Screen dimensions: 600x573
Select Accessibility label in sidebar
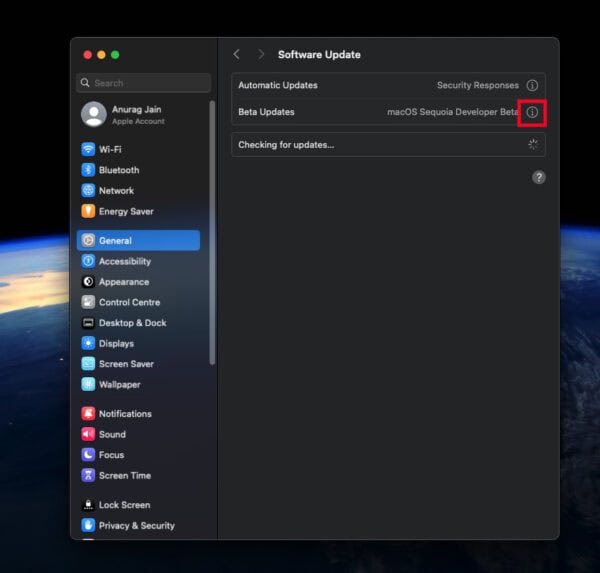pyautogui.click(x=125, y=261)
